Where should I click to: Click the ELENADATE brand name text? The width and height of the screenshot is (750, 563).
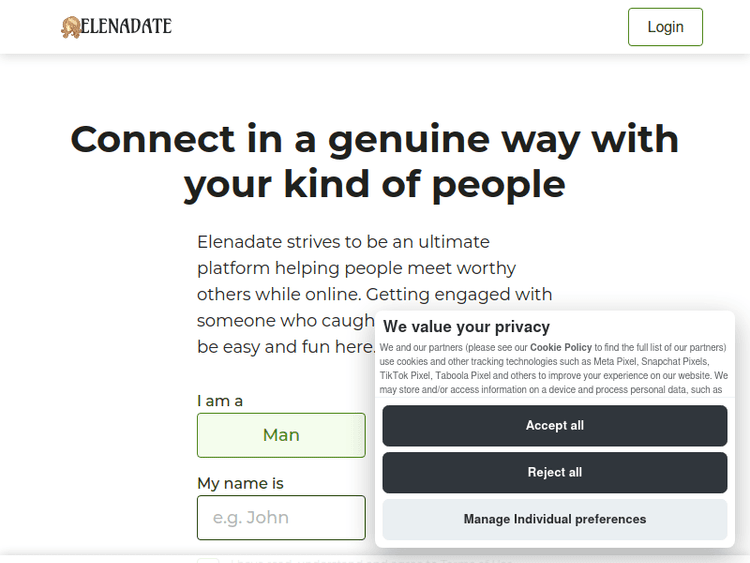pos(126,26)
